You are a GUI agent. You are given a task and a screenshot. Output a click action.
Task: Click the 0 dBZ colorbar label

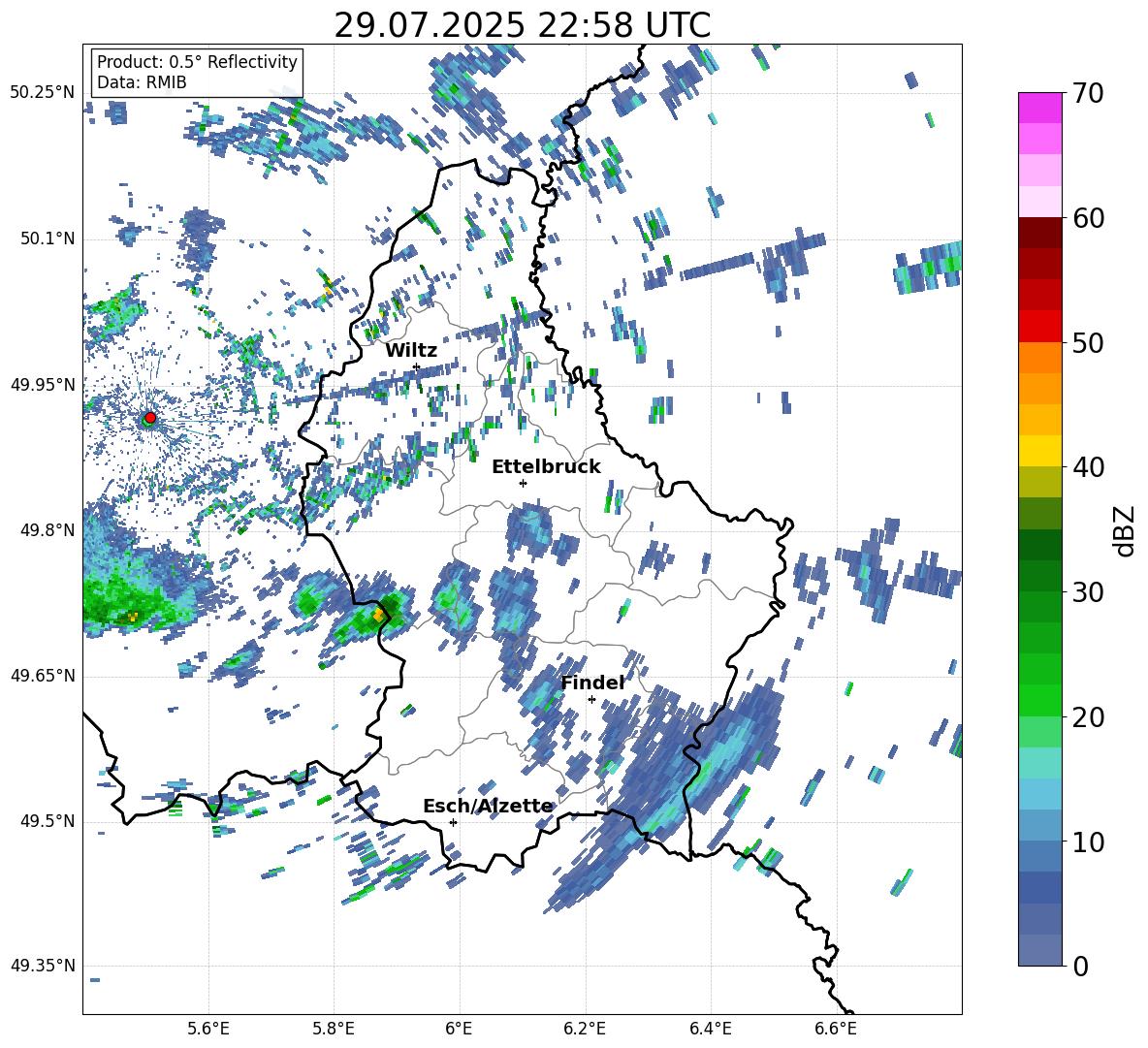tap(1080, 966)
